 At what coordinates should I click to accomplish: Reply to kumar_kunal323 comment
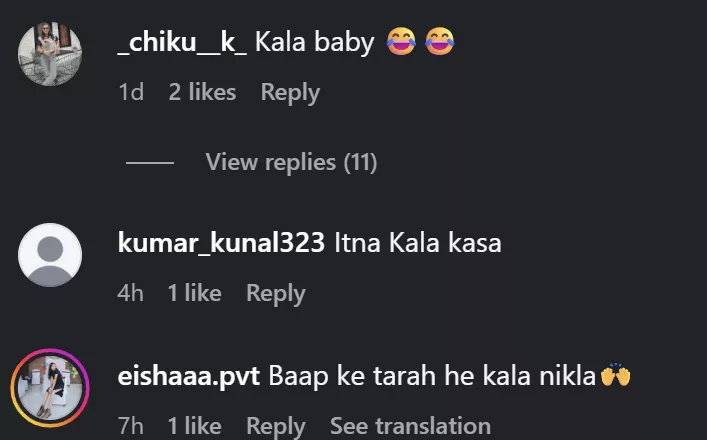[x=275, y=293]
